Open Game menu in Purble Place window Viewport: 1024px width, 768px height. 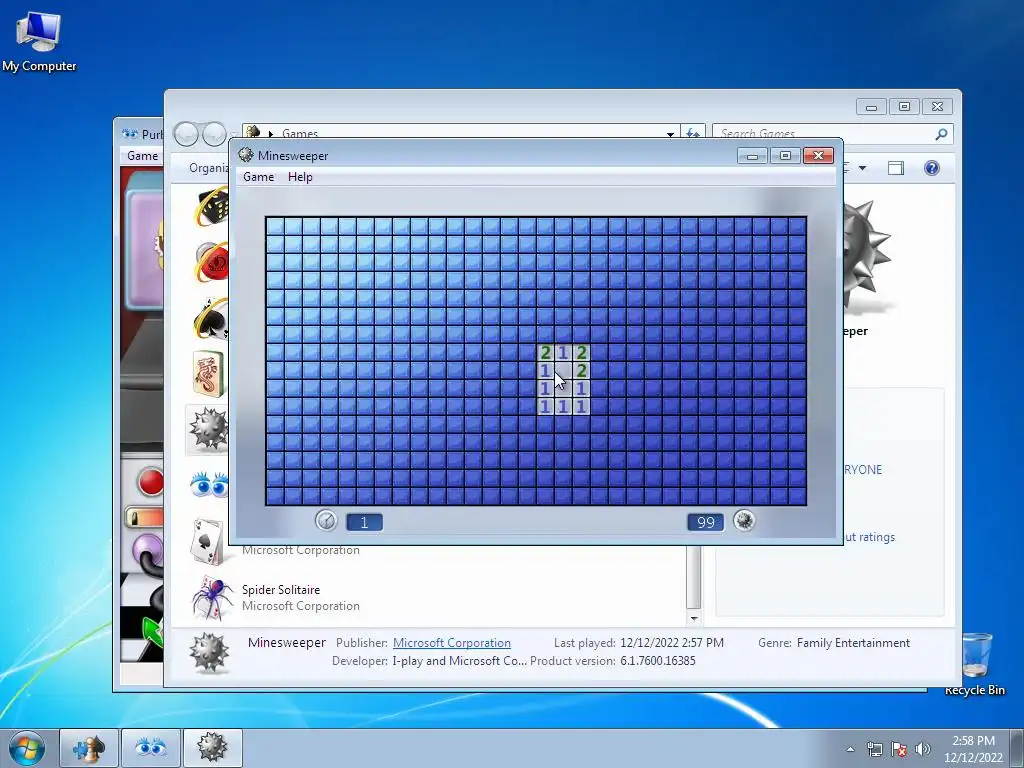(142, 155)
